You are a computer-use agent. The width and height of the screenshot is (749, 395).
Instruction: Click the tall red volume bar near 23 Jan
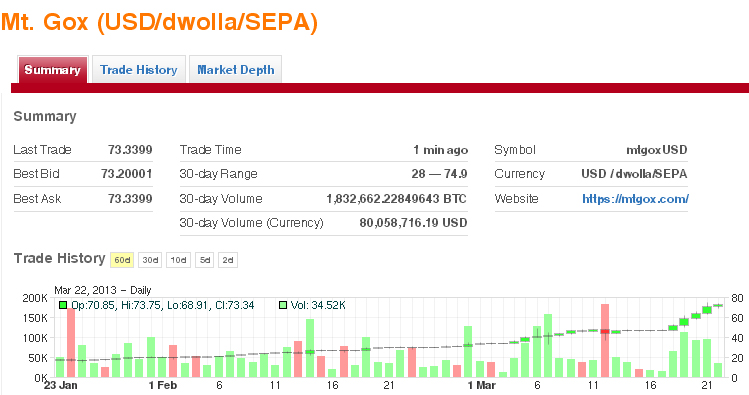coord(71,342)
